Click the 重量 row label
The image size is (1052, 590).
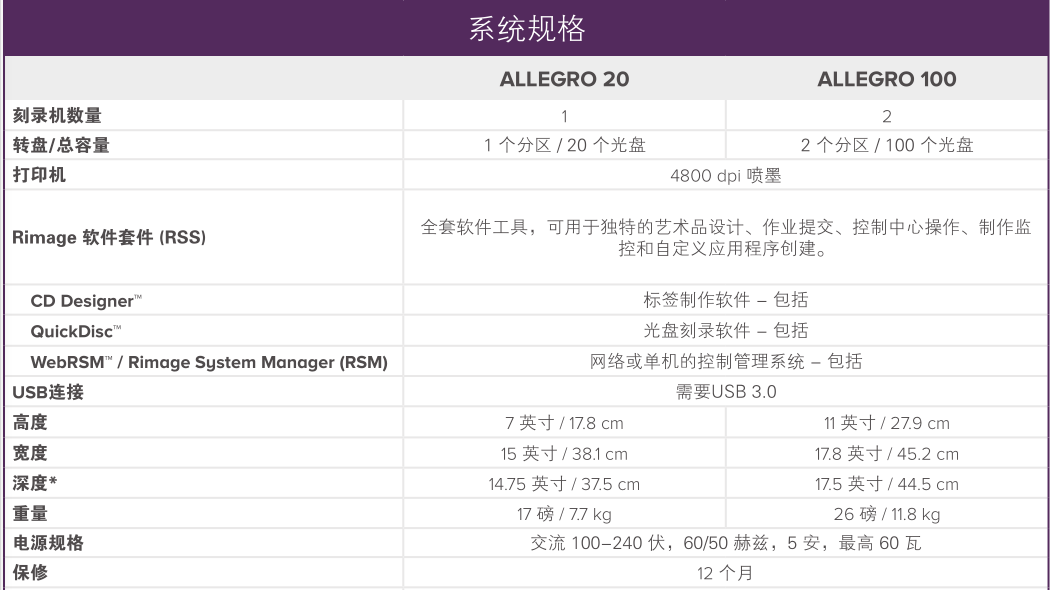[x=30, y=513]
